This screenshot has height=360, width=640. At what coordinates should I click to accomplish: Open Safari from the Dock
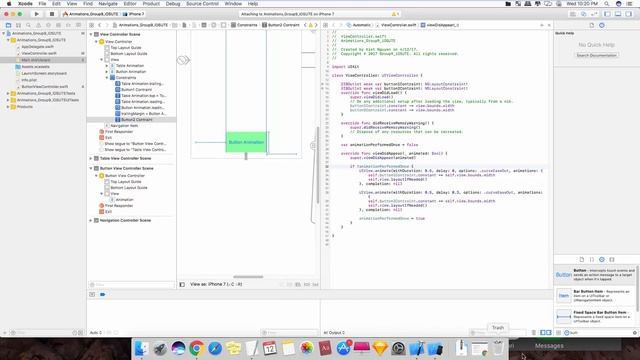[215, 348]
